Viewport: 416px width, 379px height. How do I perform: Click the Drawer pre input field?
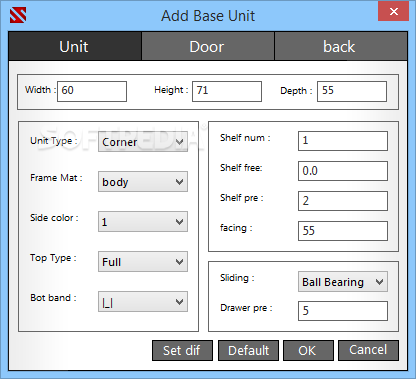tap(343, 311)
